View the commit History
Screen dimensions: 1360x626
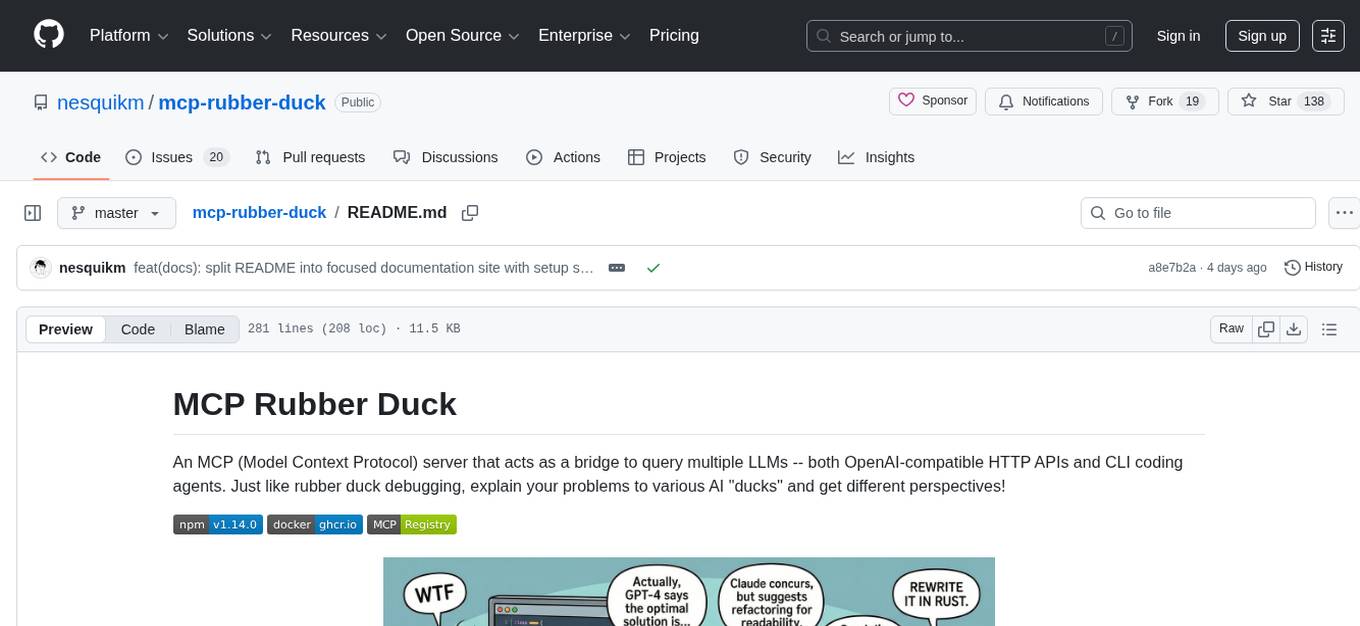click(x=1313, y=267)
